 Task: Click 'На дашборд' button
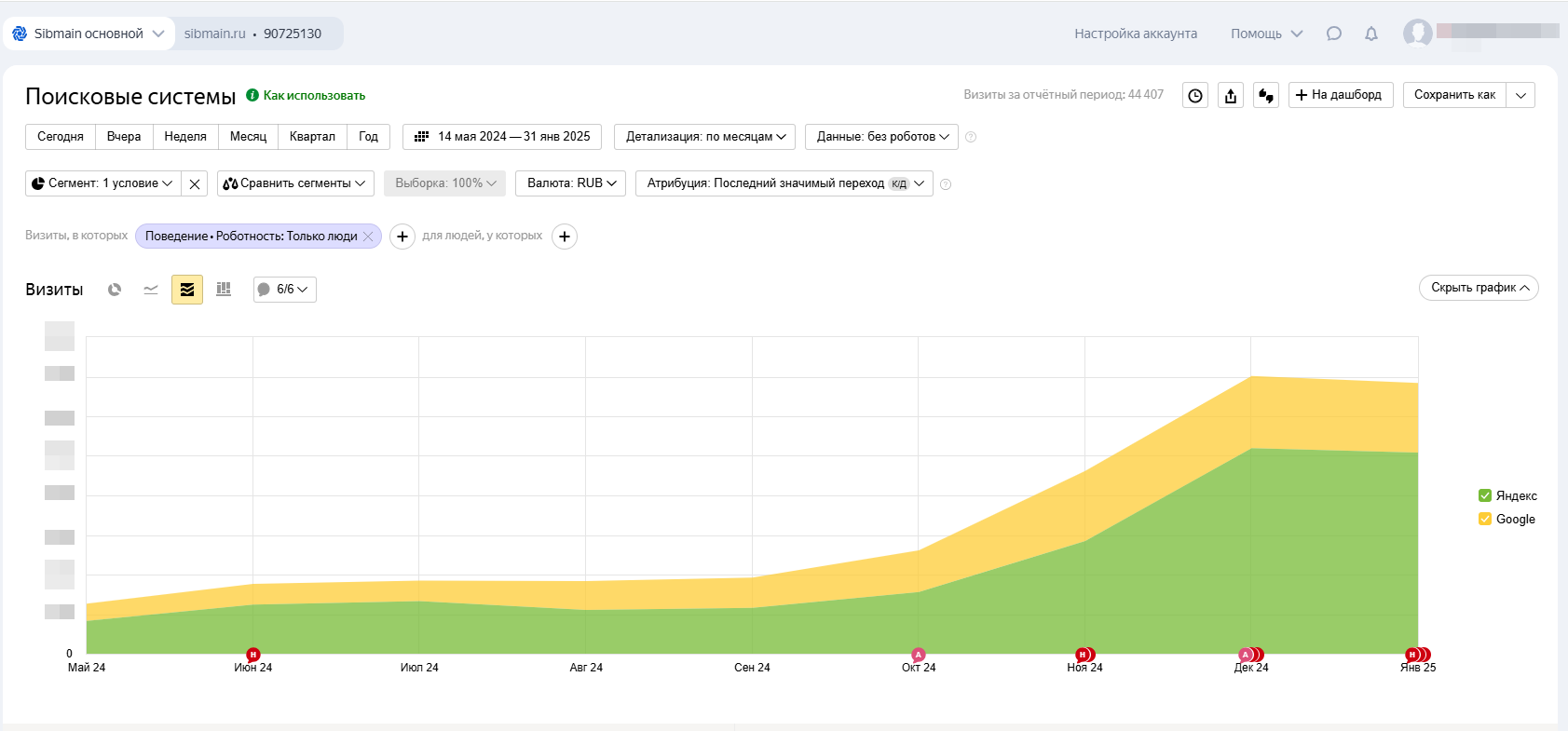[1341, 95]
